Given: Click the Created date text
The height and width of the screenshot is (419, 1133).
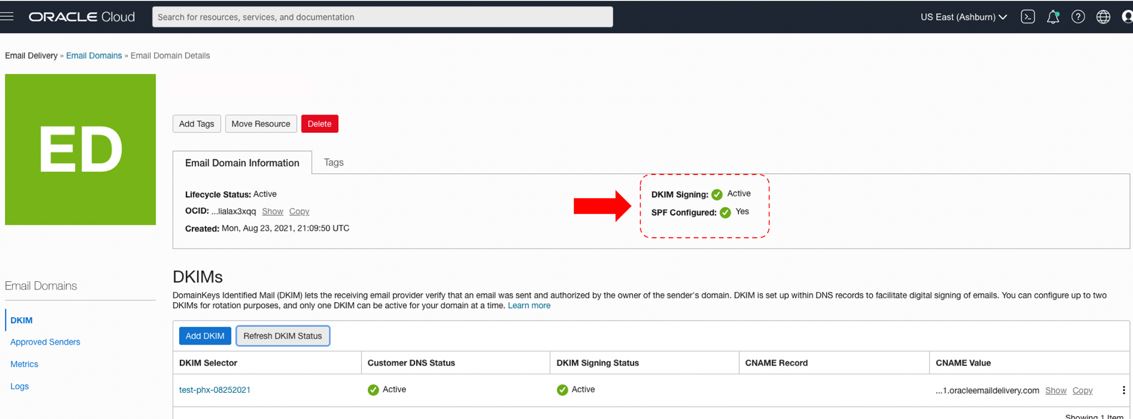Looking at the screenshot, I should pos(267,228).
